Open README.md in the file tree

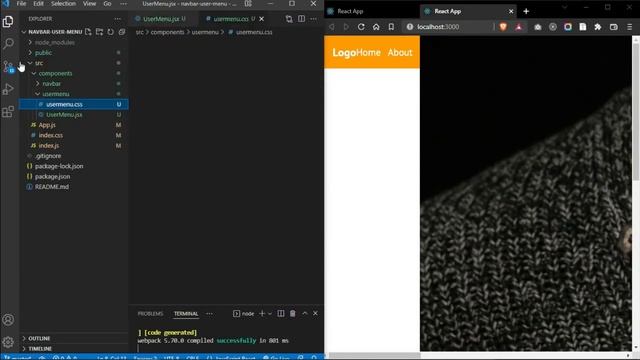51,187
